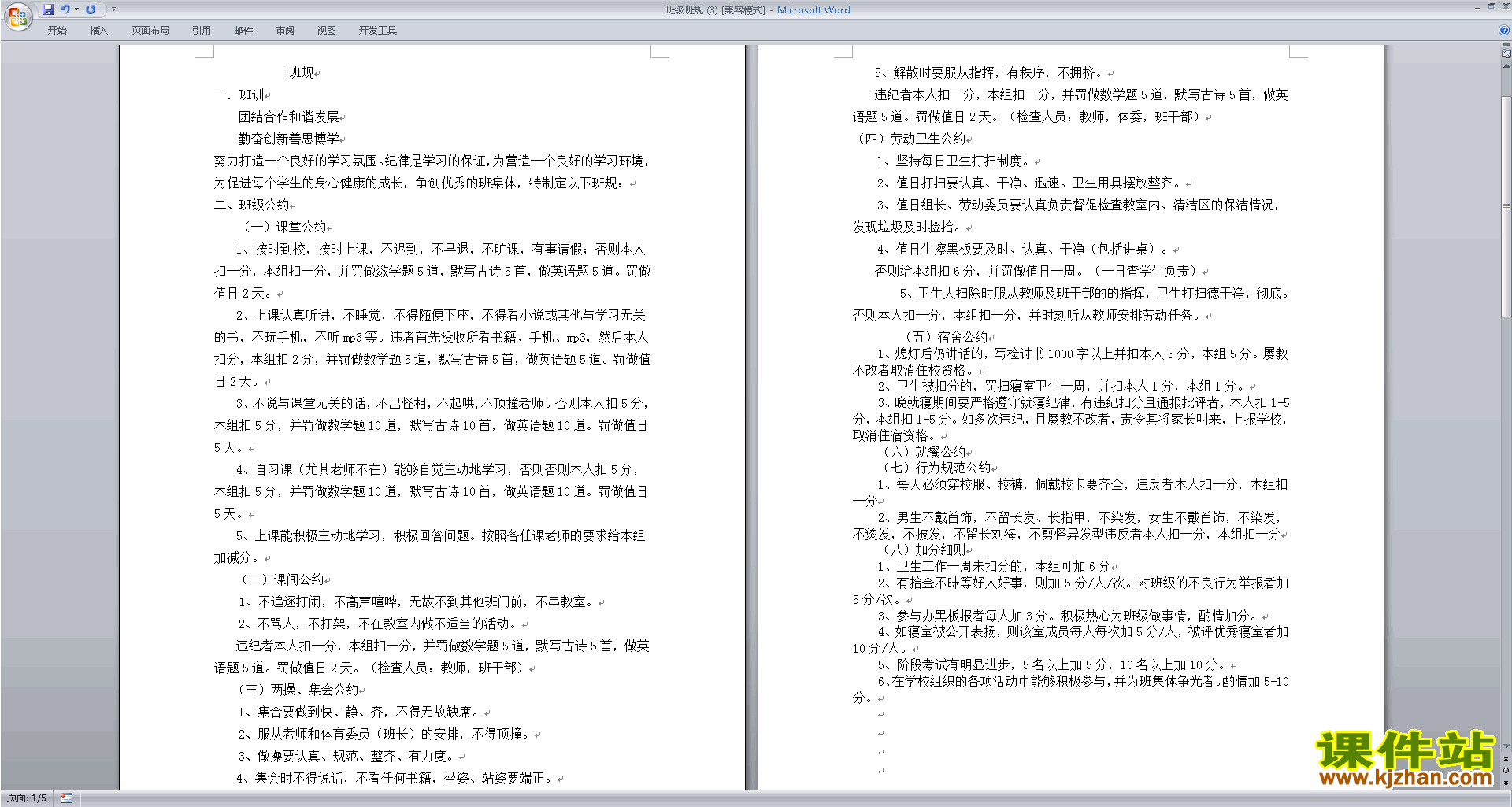Click the vertical scrollbar up arrow
The width and height of the screenshot is (1512, 807).
[1506, 66]
